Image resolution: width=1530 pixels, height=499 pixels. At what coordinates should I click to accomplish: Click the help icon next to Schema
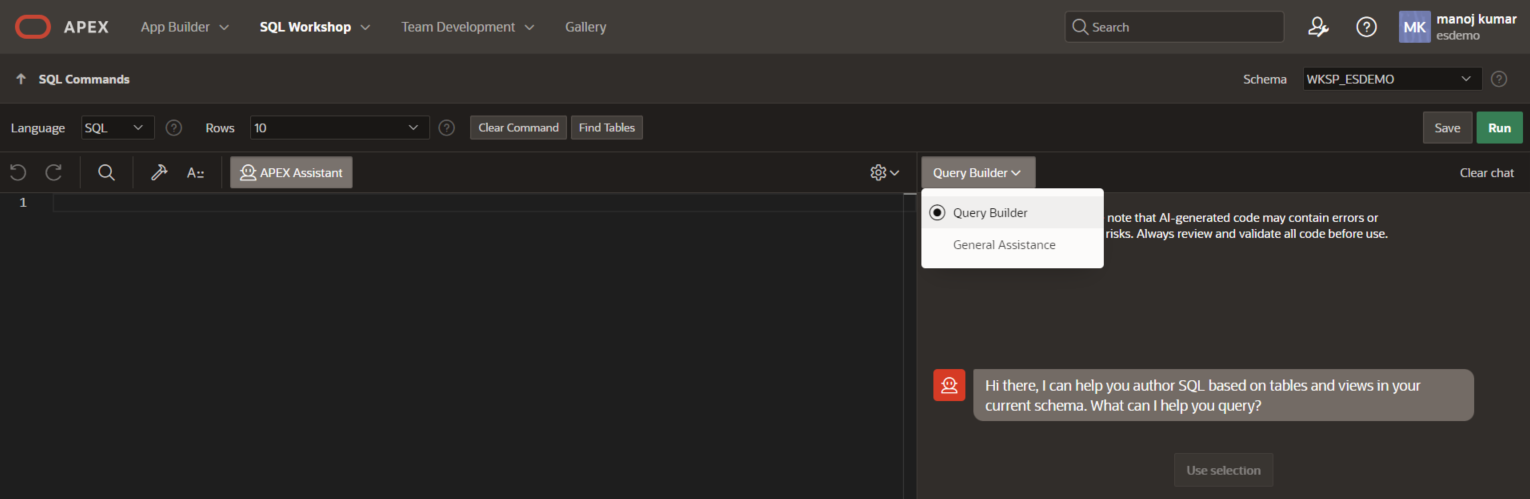1498,79
